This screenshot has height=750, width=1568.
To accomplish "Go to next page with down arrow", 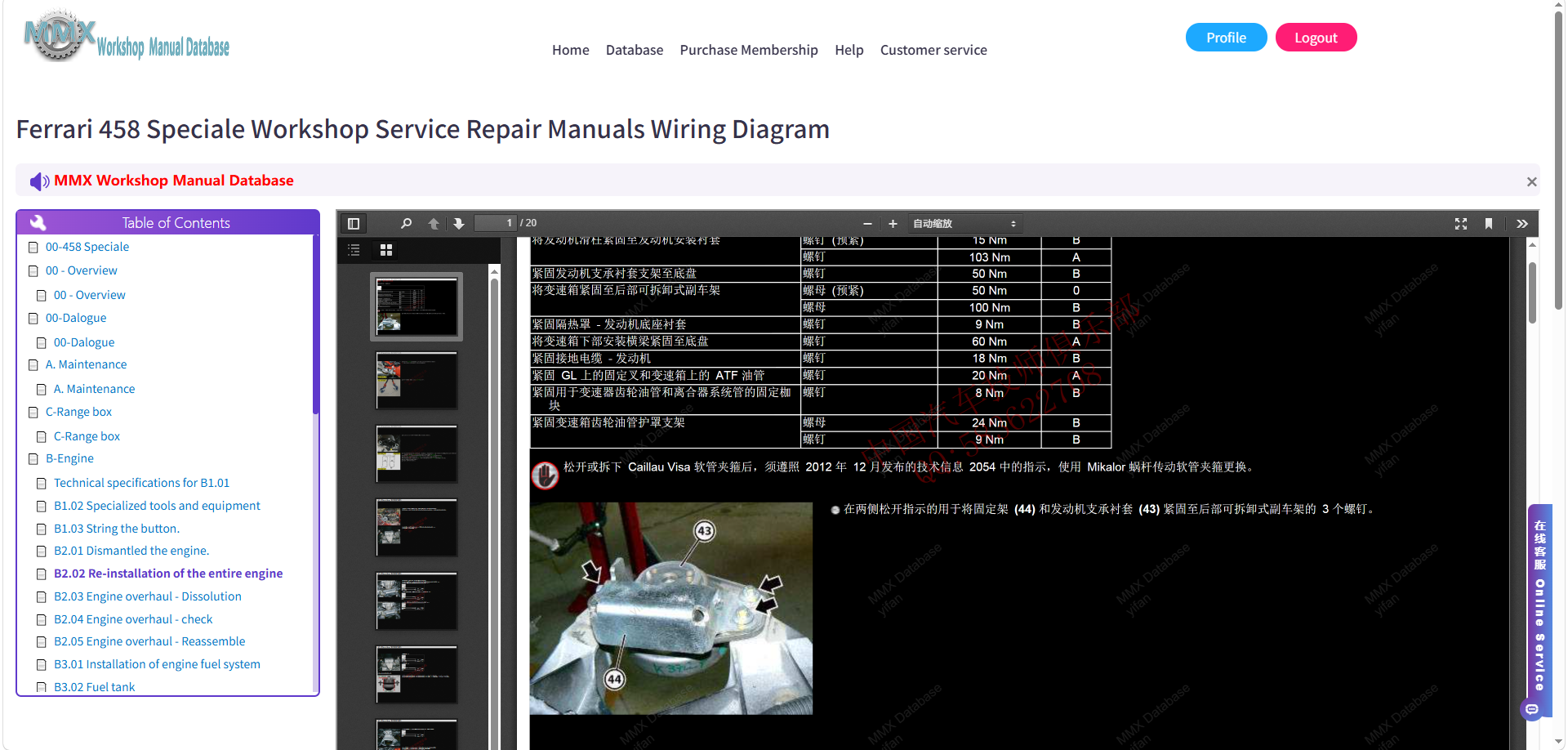I will [x=459, y=224].
